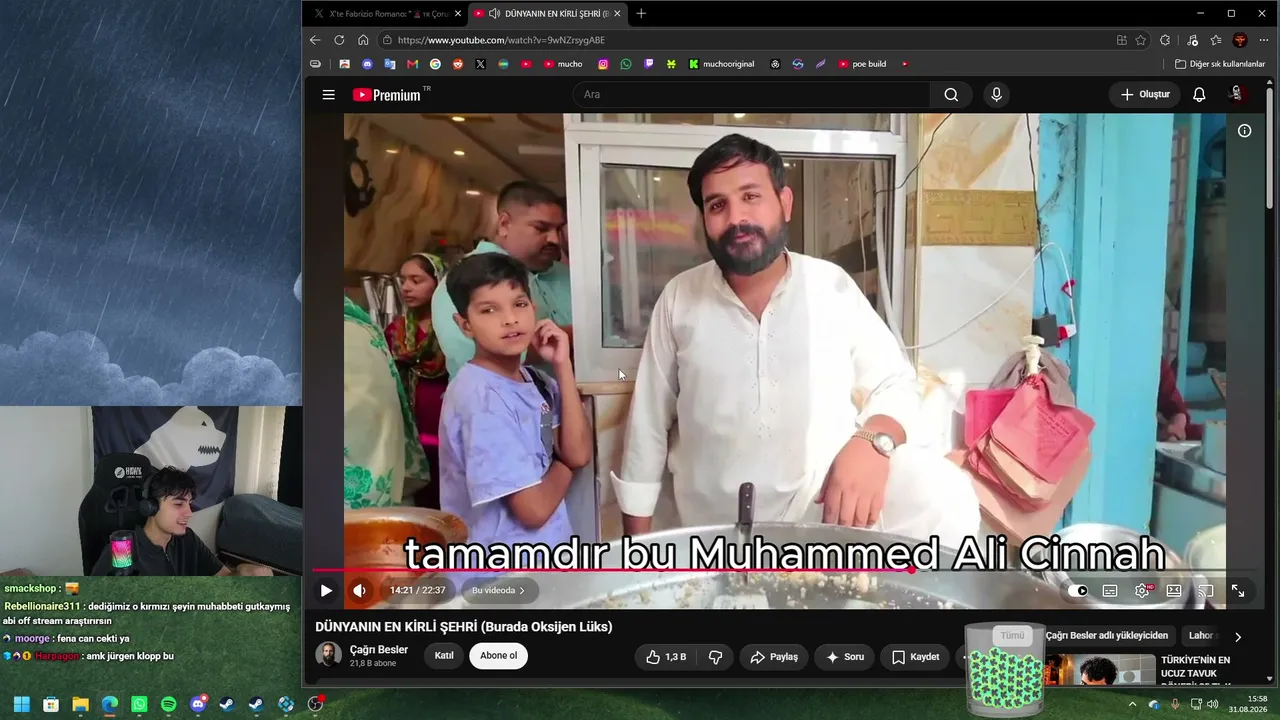Open the Instagram bookmark icon
1280x720 pixels.
click(603, 64)
